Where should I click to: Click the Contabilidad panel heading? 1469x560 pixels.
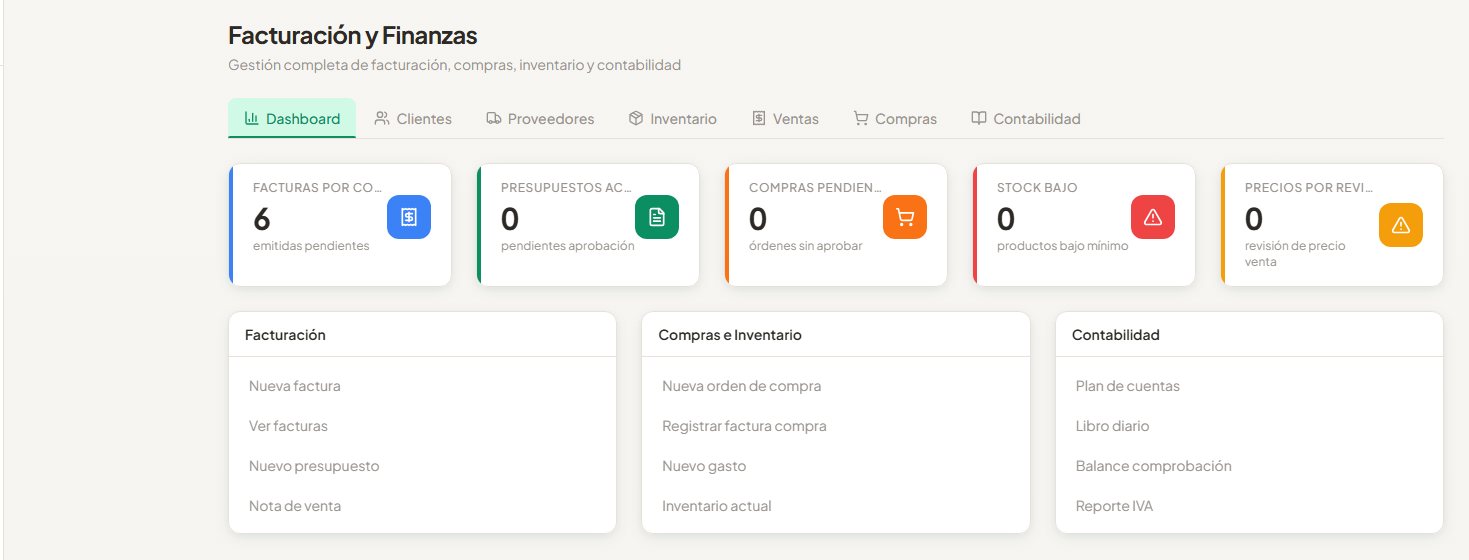1116,335
